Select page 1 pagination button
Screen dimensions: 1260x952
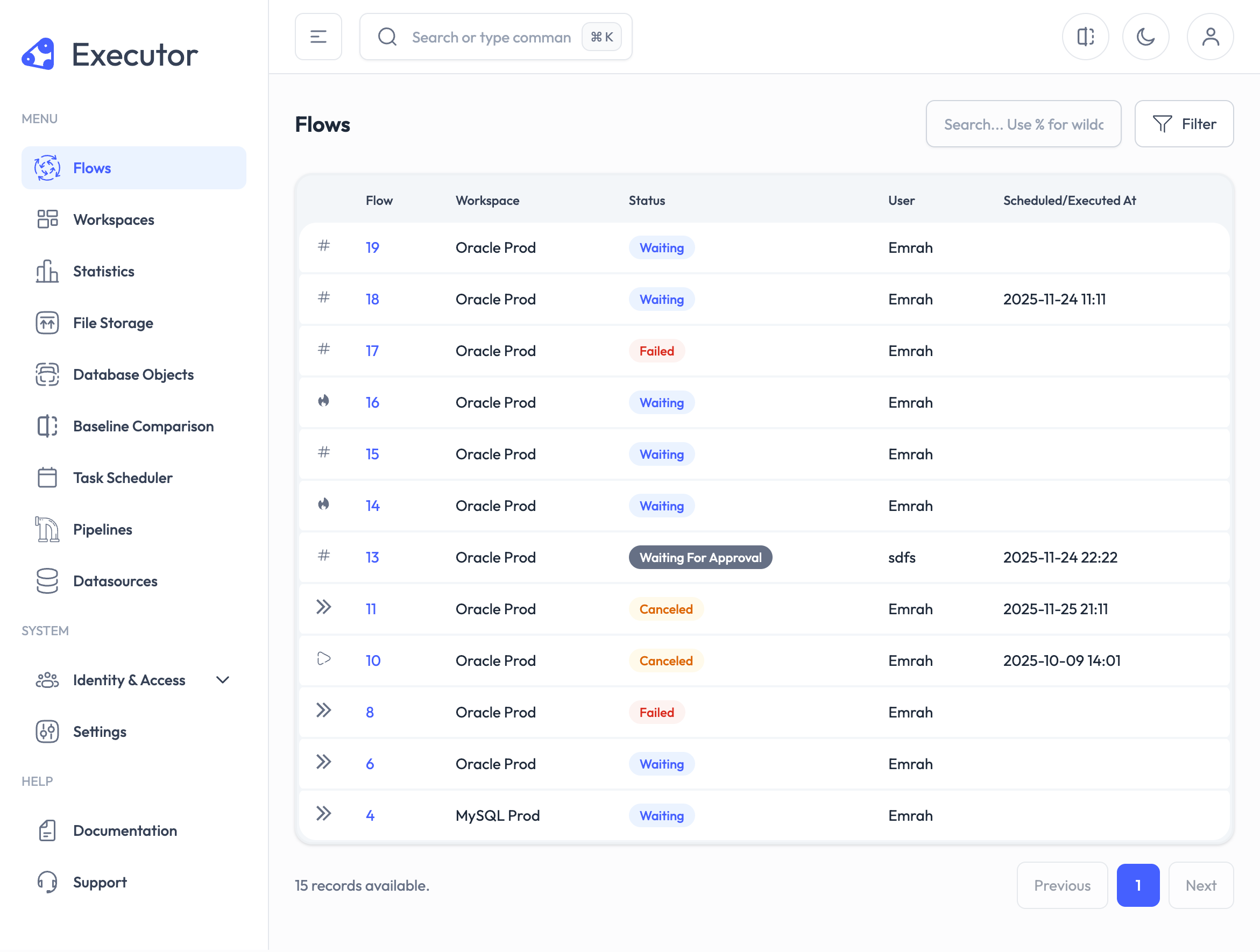click(x=1137, y=885)
